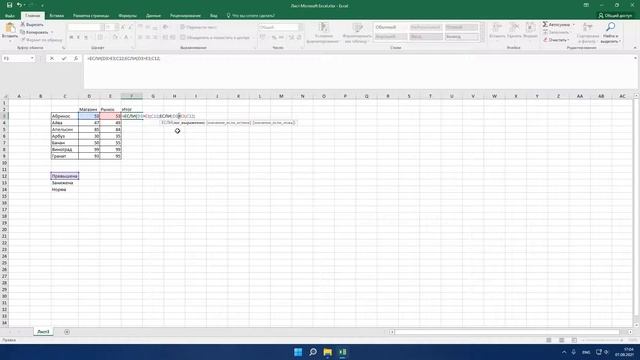This screenshot has height=360, width=640.
Task: Click Format Painter (Формат по образцу)
Action: [x=41, y=40]
